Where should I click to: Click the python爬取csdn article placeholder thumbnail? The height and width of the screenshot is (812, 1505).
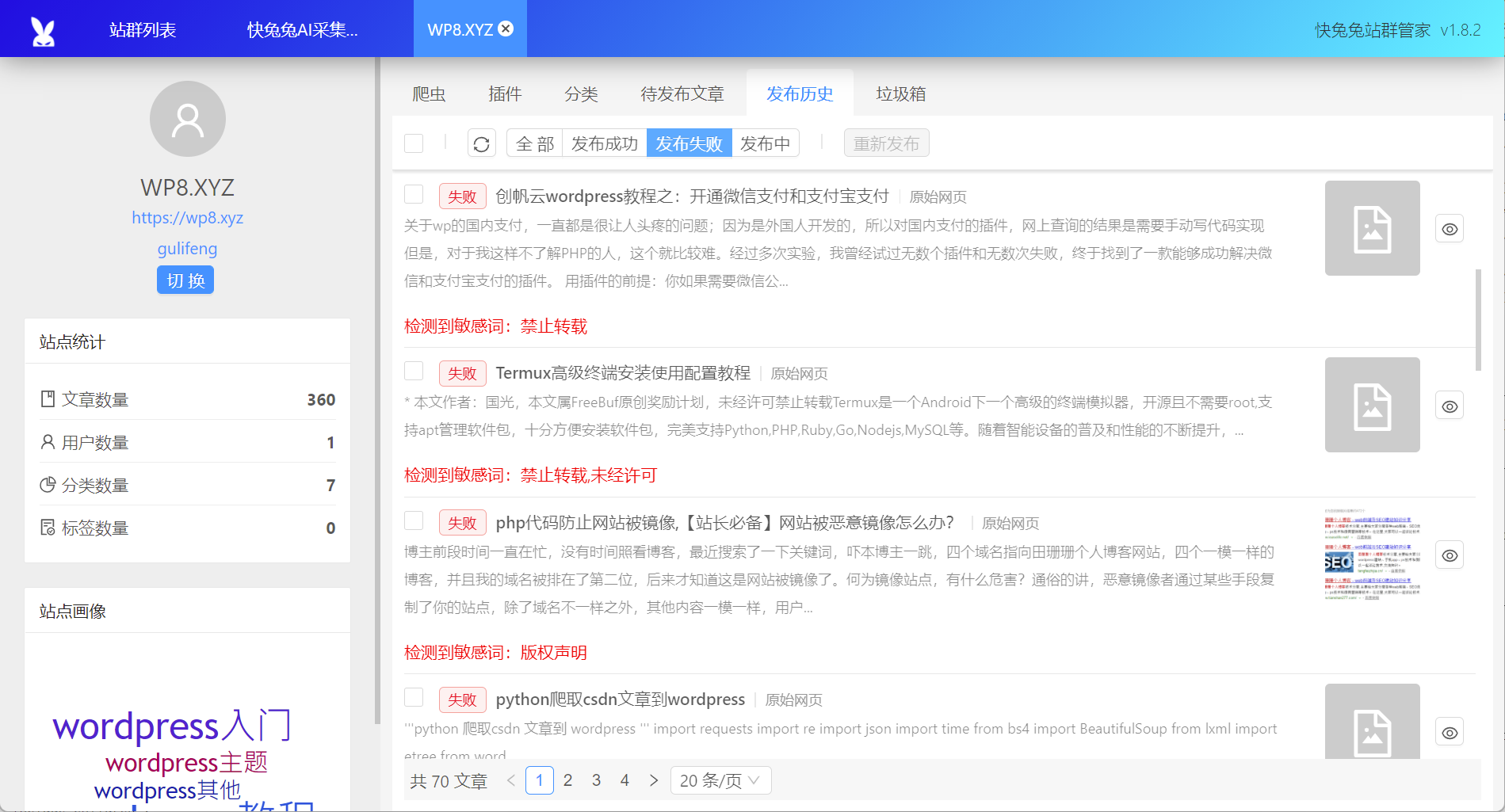(x=1373, y=721)
